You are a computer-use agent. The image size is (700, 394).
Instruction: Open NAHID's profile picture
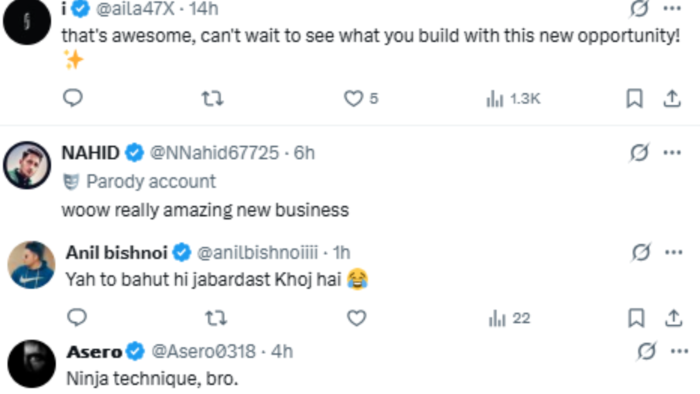point(27,165)
